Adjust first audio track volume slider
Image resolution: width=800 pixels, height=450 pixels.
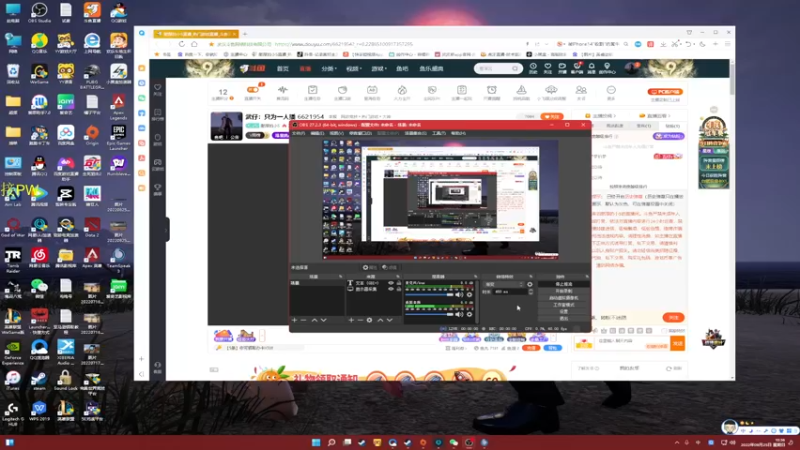click(x=430, y=295)
